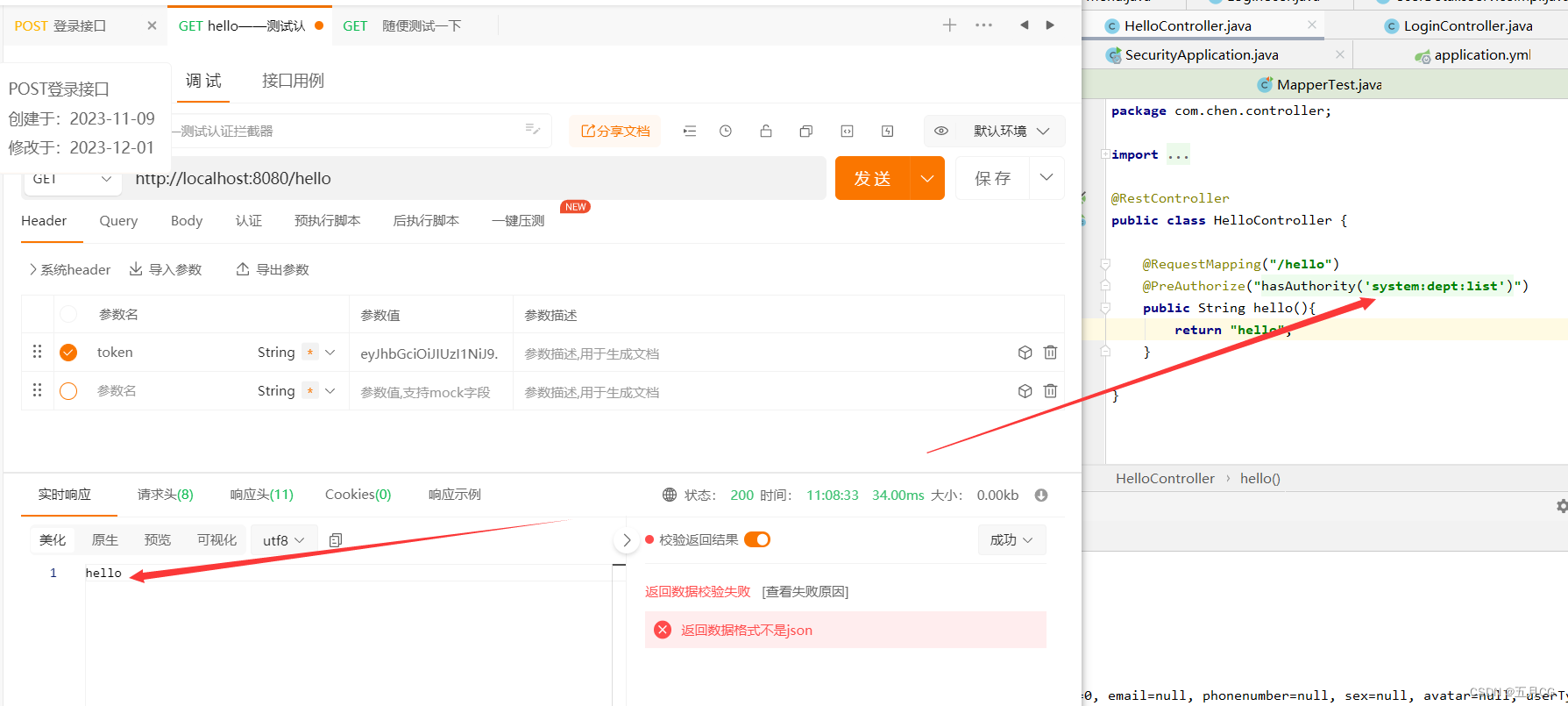Click the token value field eyJhbGciOiJIUzI1NiJ9.
The image size is (1568, 706).
point(430,353)
